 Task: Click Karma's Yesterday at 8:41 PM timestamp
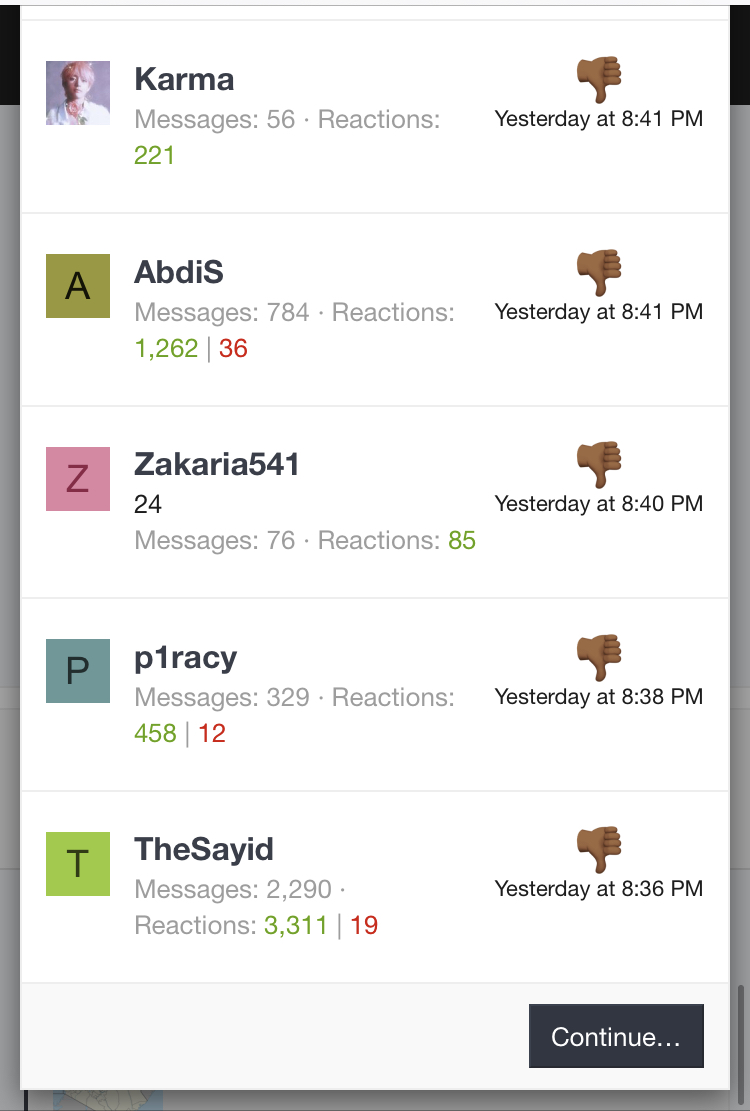point(599,119)
